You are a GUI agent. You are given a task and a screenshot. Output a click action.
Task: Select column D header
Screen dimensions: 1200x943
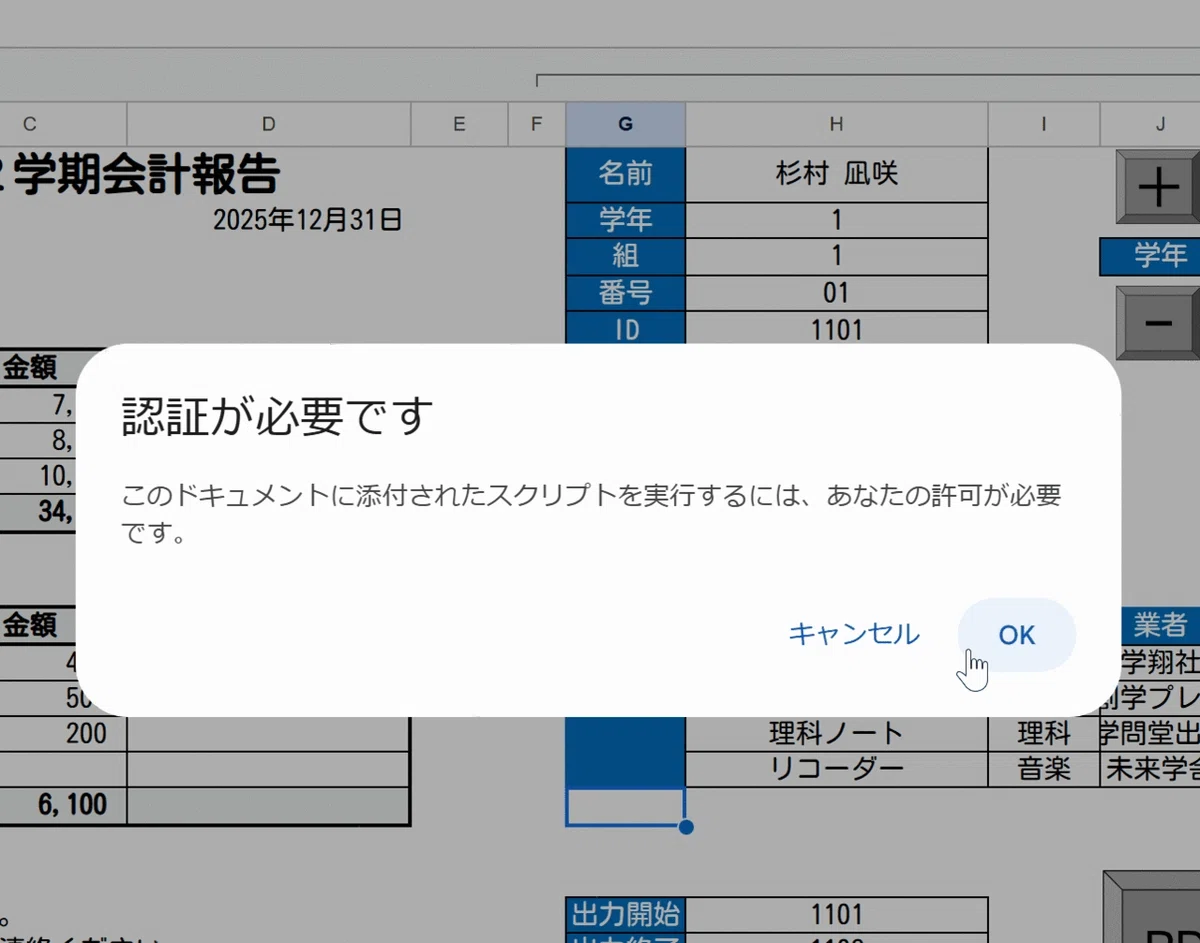click(x=269, y=124)
